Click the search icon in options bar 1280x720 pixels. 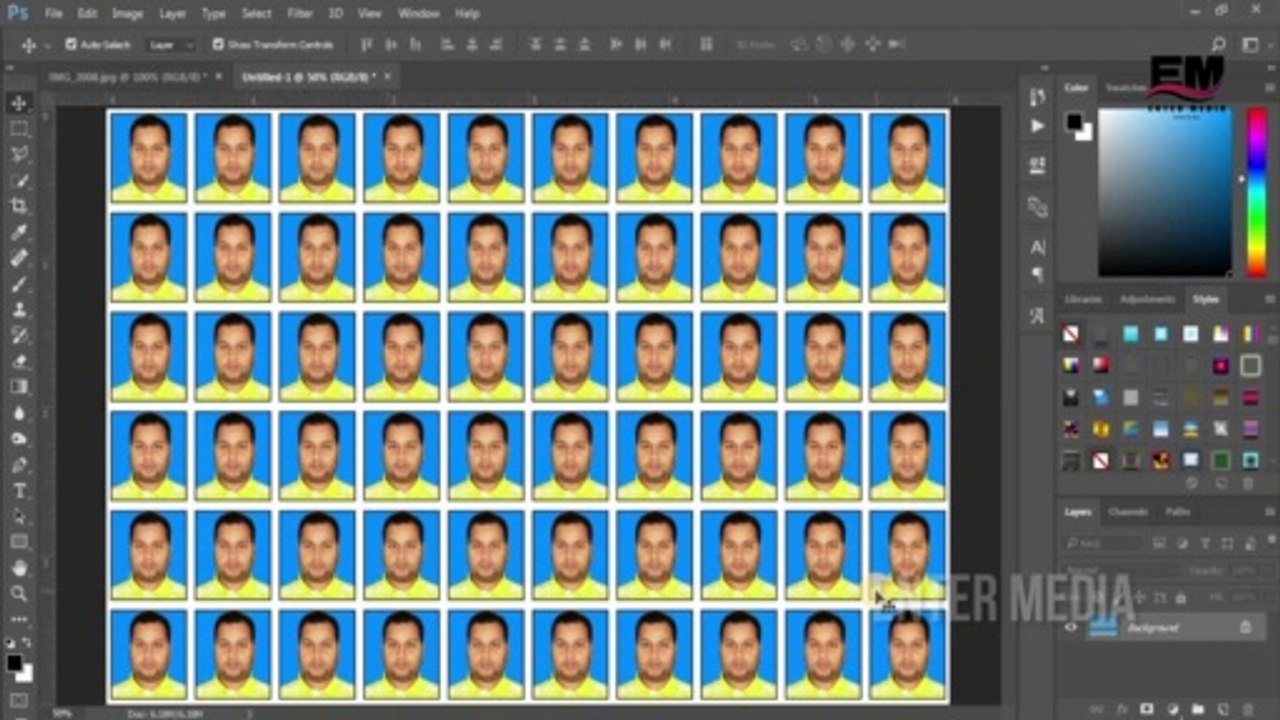coord(1218,44)
